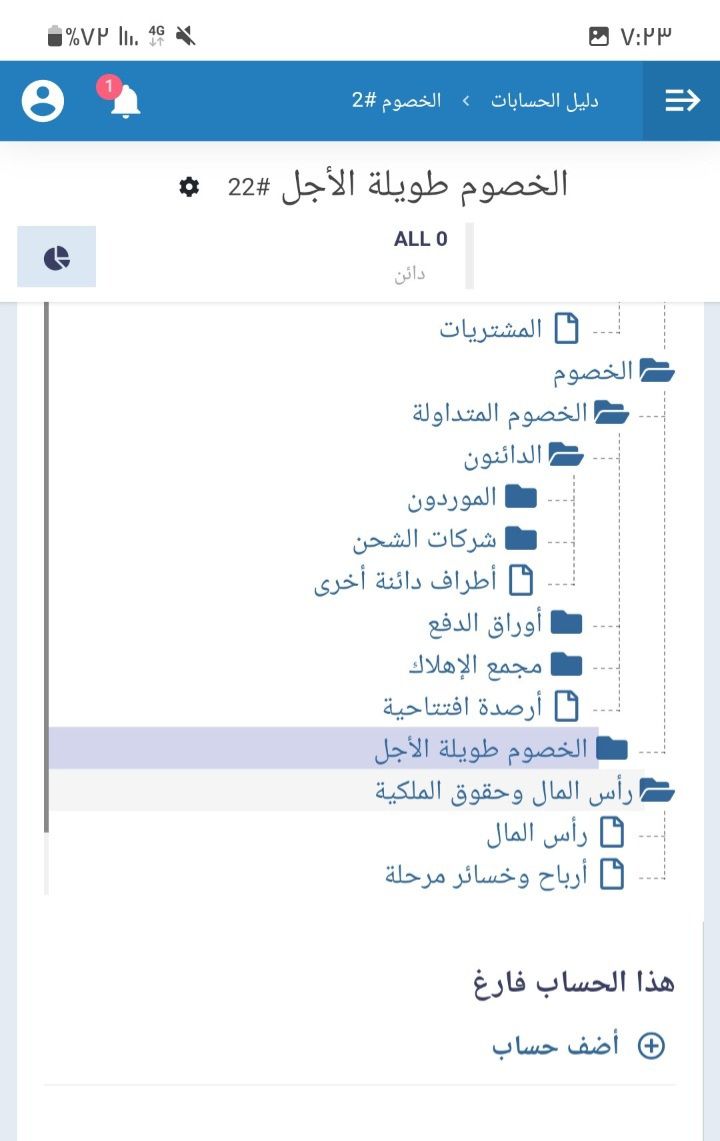Open الخصوم #2 breadcrumb link
720x1141 pixels.
coord(396,101)
